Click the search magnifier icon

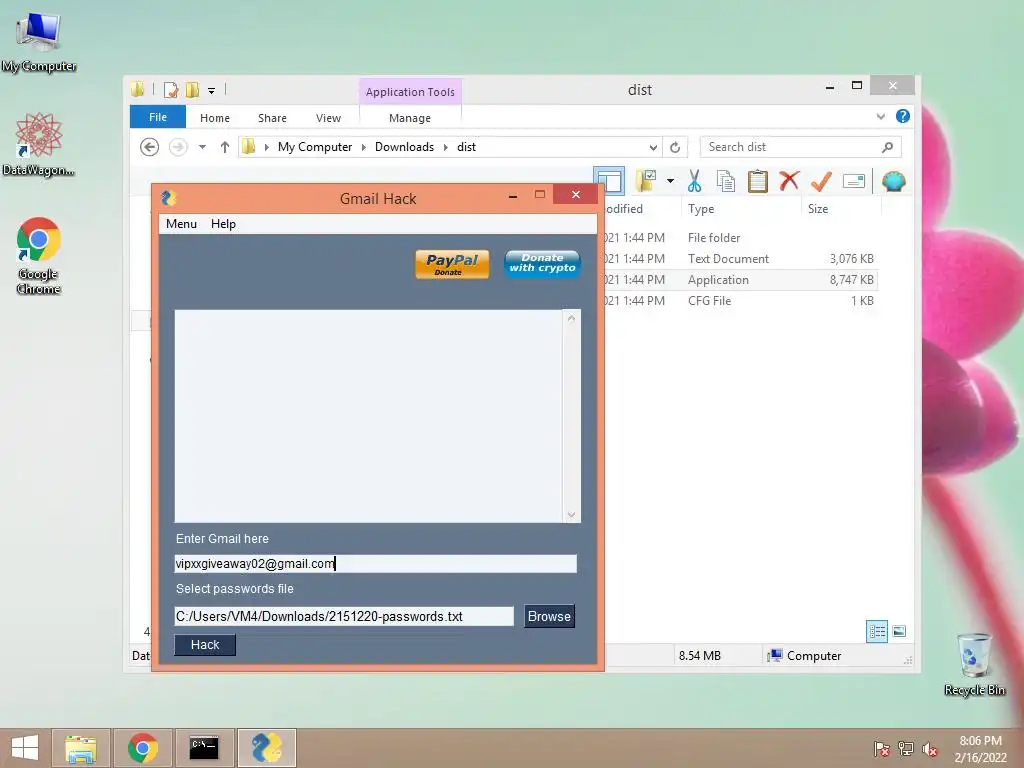tap(887, 147)
